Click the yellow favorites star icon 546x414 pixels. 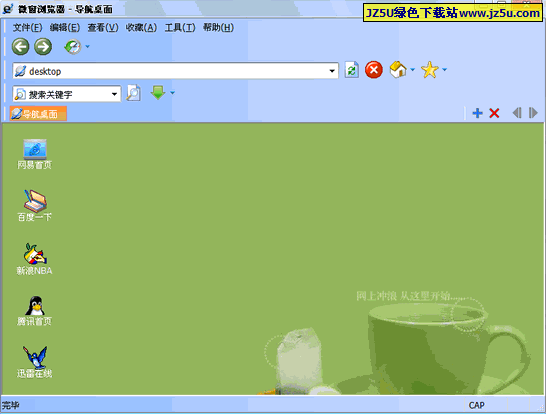(x=429, y=70)
